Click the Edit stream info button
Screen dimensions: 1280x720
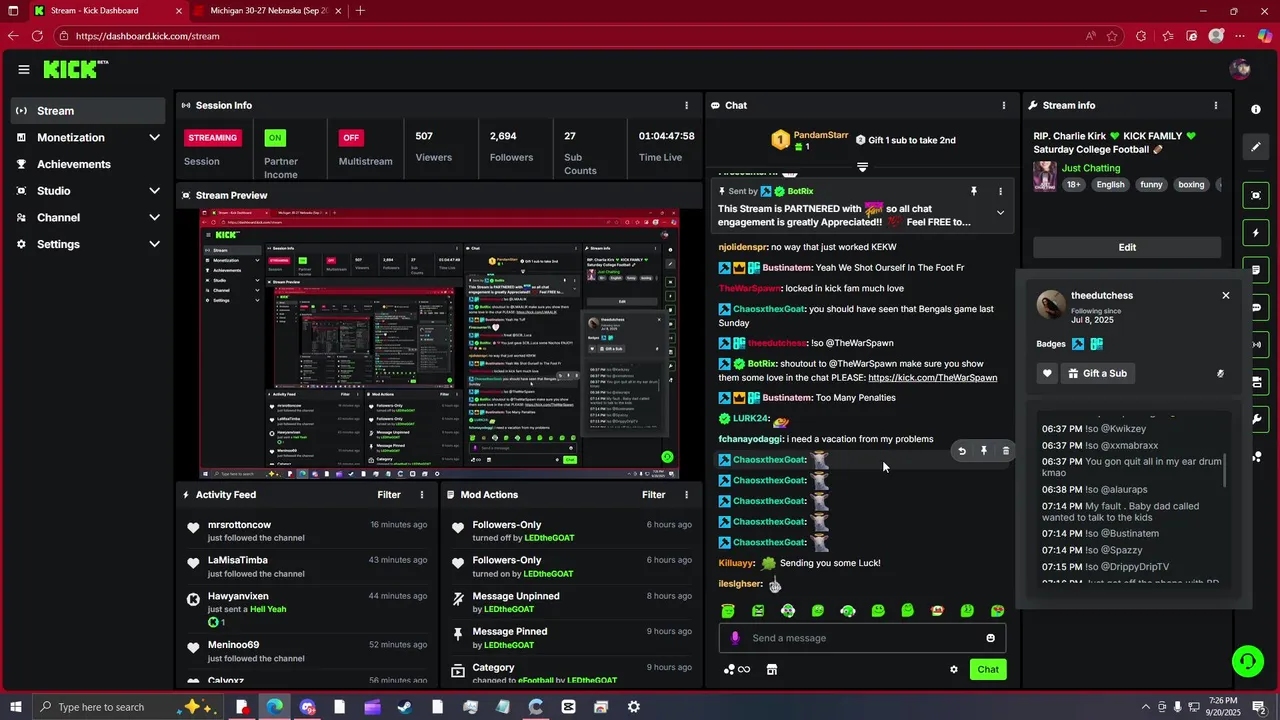[1127, 247]
